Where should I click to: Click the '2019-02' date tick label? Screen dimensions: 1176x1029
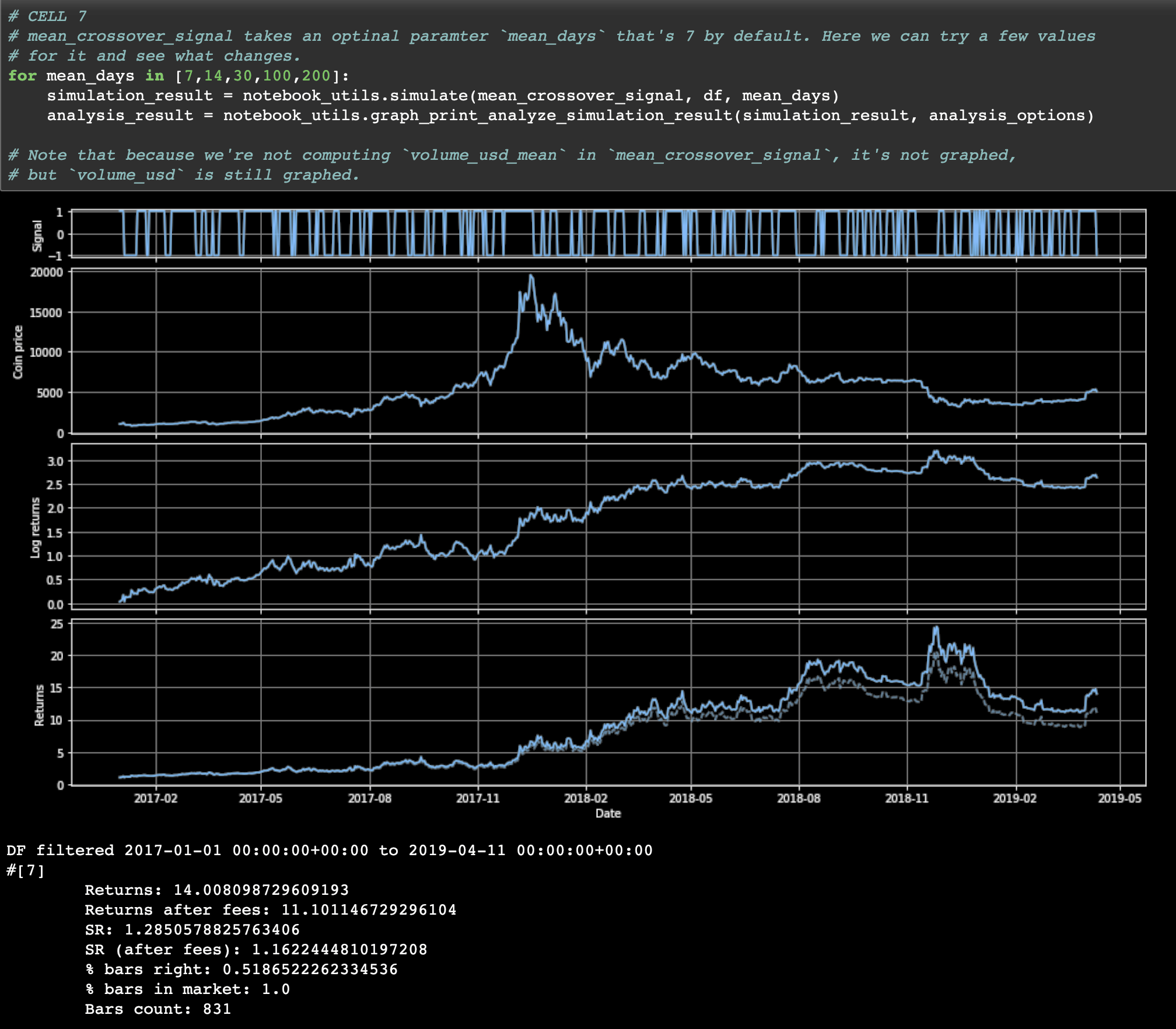1016,798
